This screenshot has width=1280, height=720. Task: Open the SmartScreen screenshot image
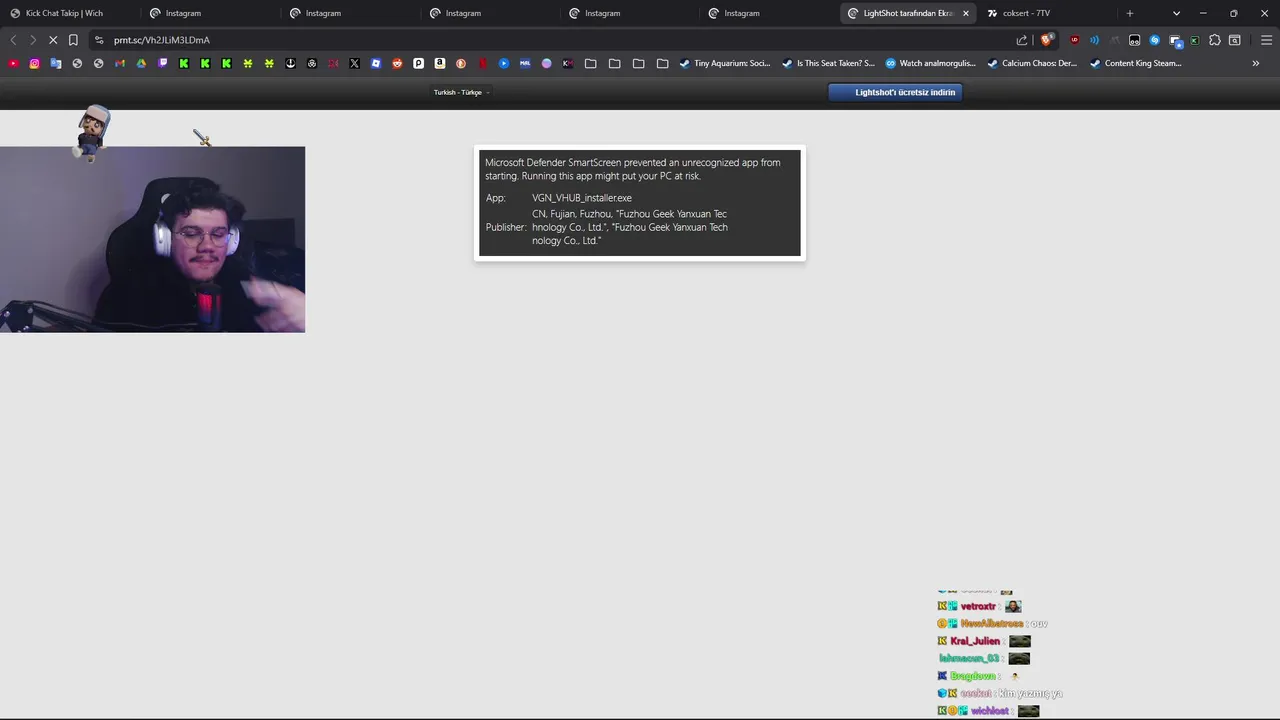(640, 203)
